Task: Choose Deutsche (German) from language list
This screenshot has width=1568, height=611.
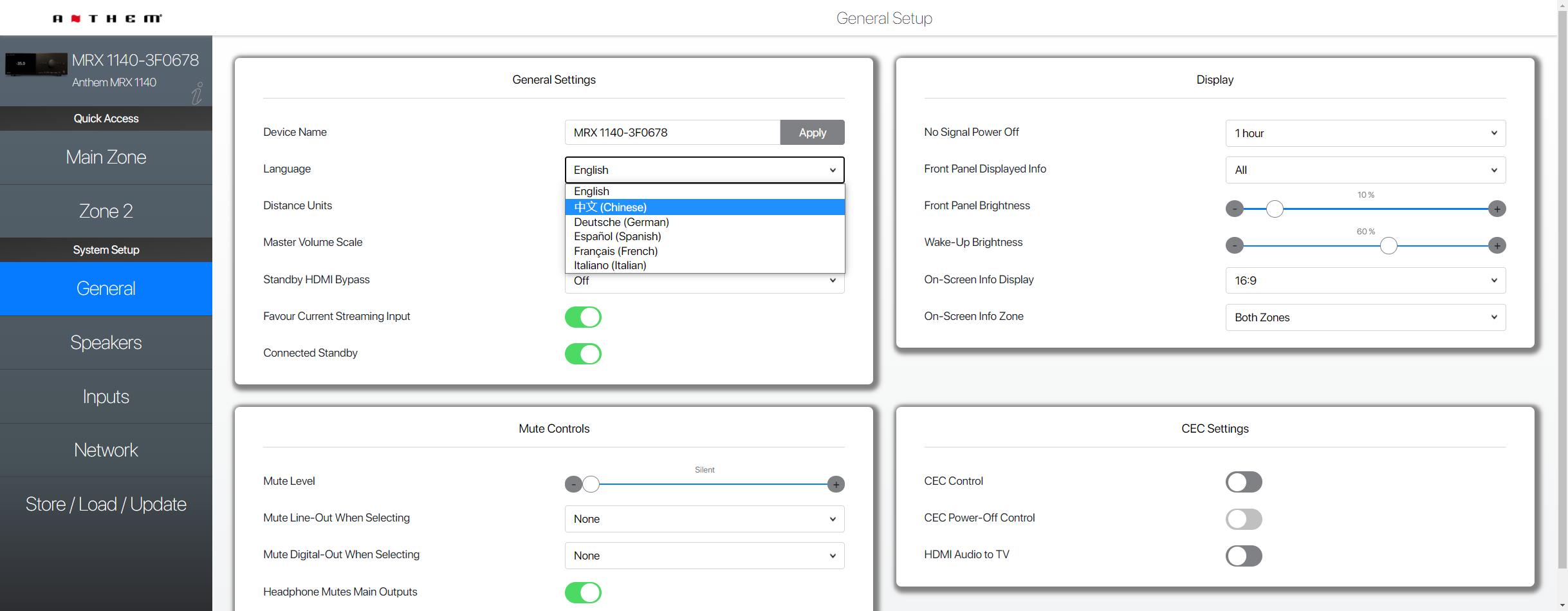Action: click(622, 222)
